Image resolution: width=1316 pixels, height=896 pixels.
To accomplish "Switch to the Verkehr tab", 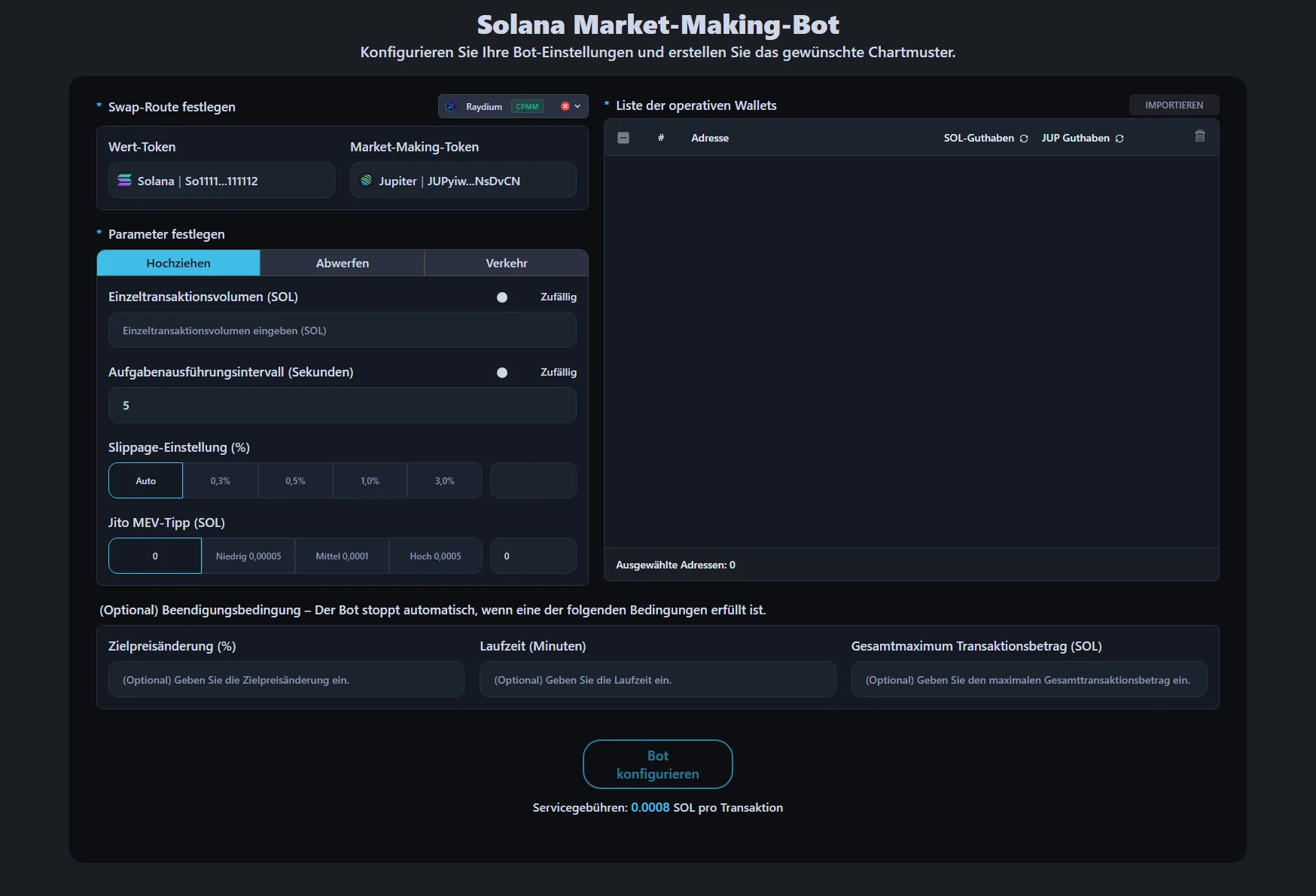I will point(507,264).
